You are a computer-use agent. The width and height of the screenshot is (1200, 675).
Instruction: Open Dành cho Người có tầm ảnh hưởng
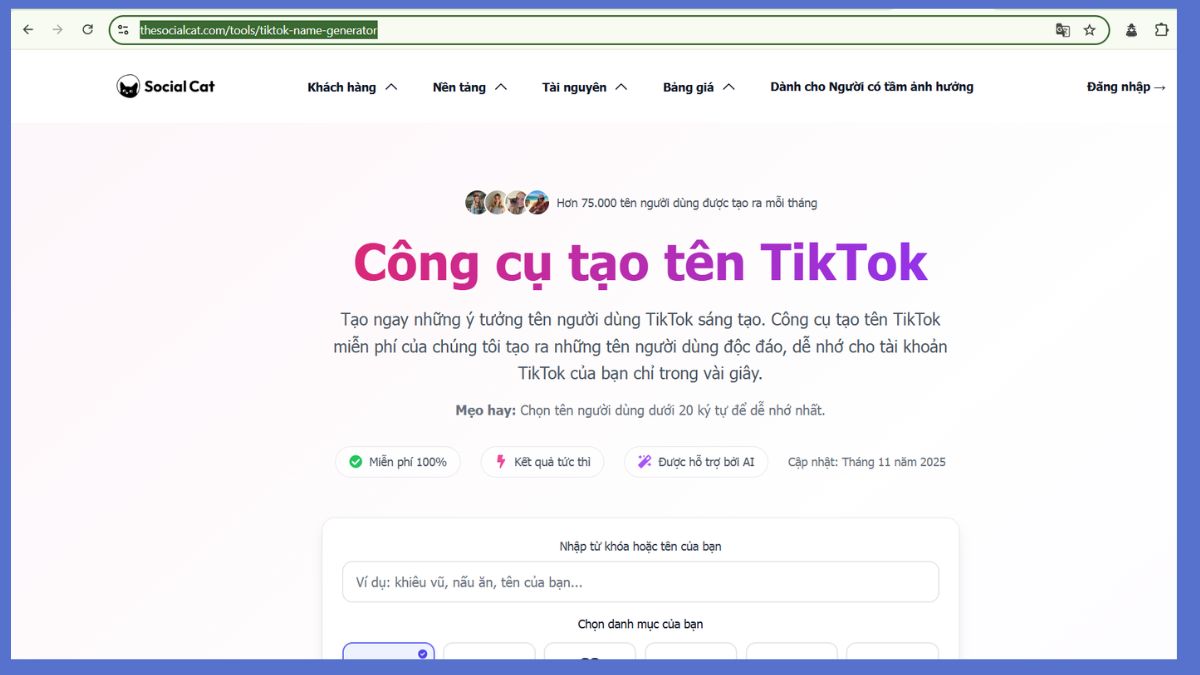pos(872,87)
